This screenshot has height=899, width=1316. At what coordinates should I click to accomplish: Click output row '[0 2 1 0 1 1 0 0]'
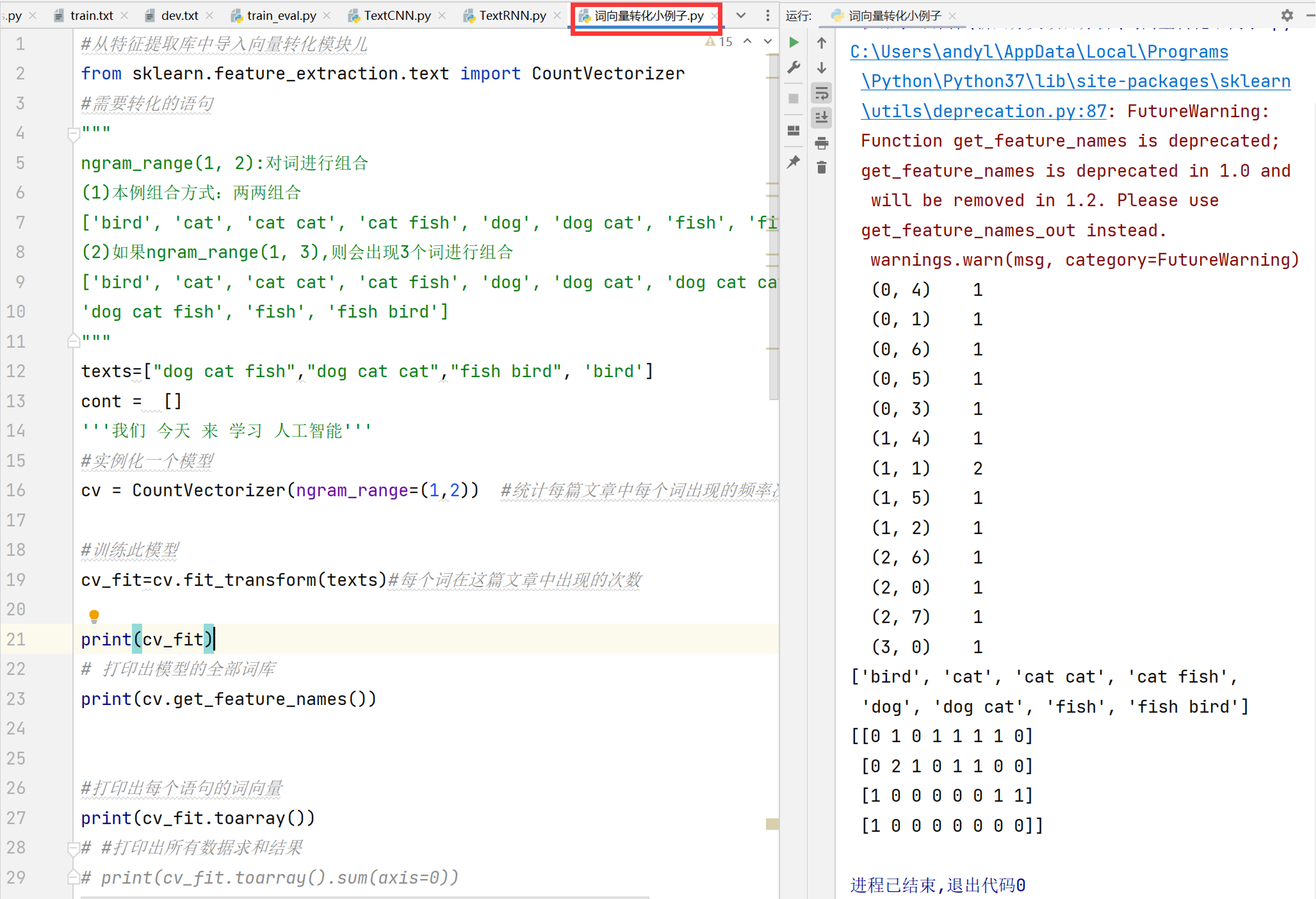coord(947,766)
